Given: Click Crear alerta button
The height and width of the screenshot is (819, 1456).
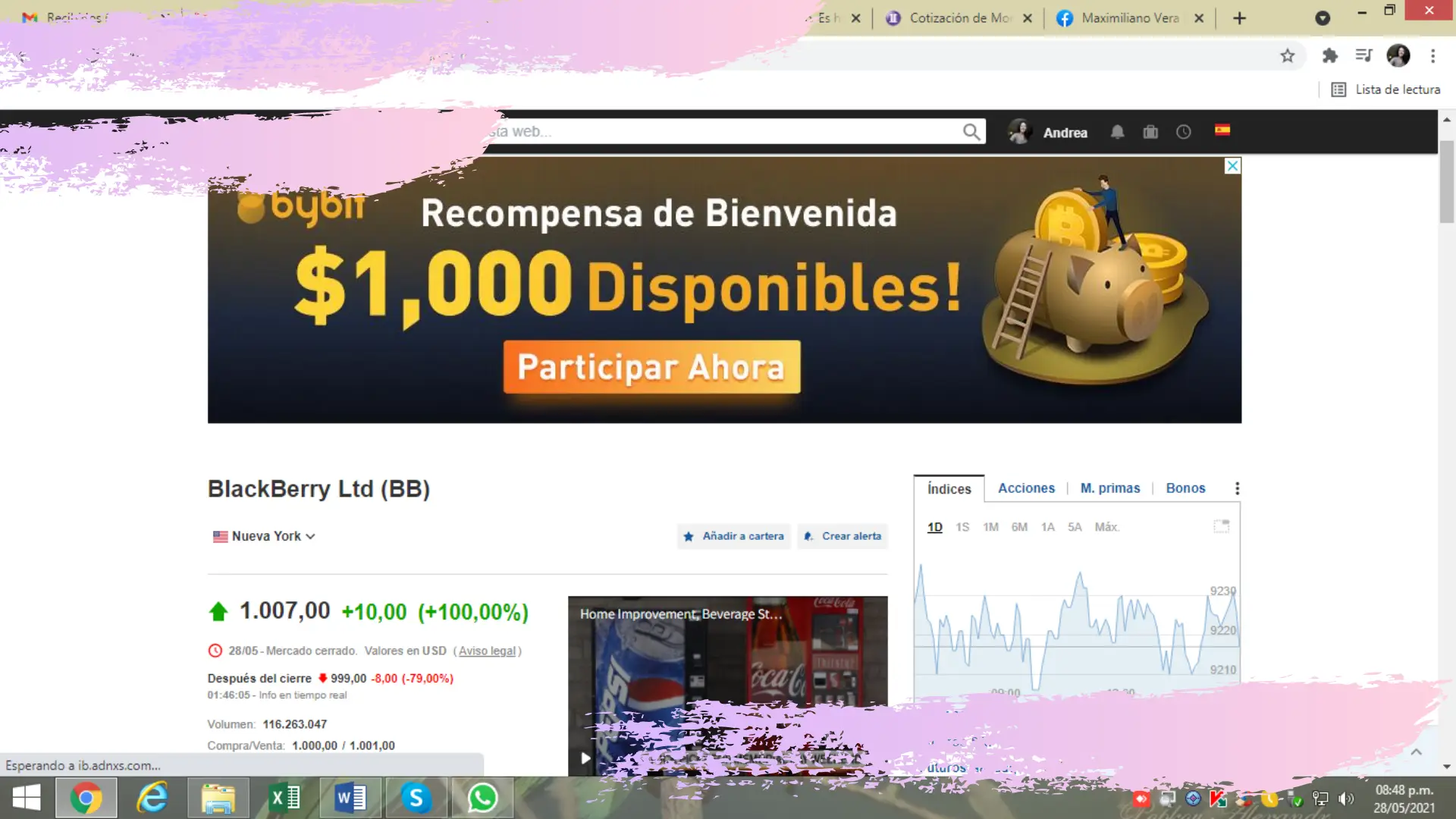Looking at the screenshot, I should click(843, 536).
